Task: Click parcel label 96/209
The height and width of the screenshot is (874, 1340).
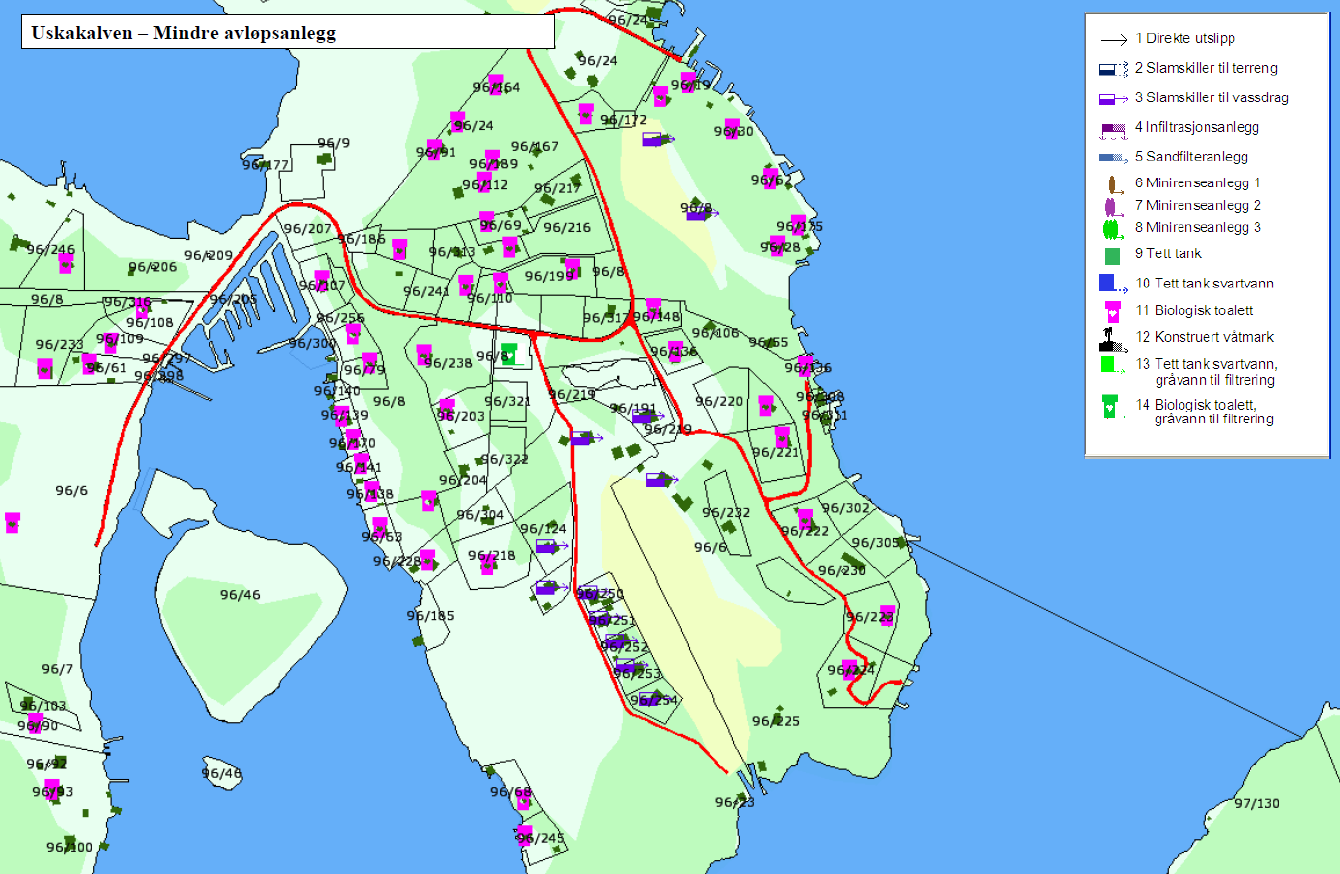Action: 209,256
